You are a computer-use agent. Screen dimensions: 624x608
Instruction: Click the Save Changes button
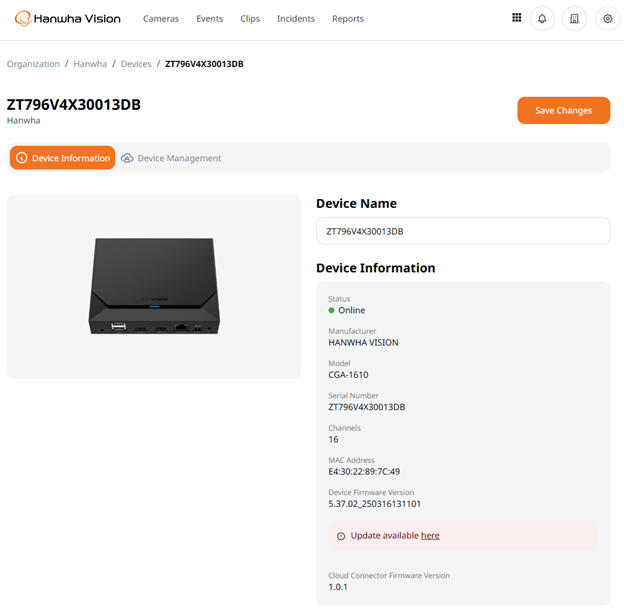564,110
